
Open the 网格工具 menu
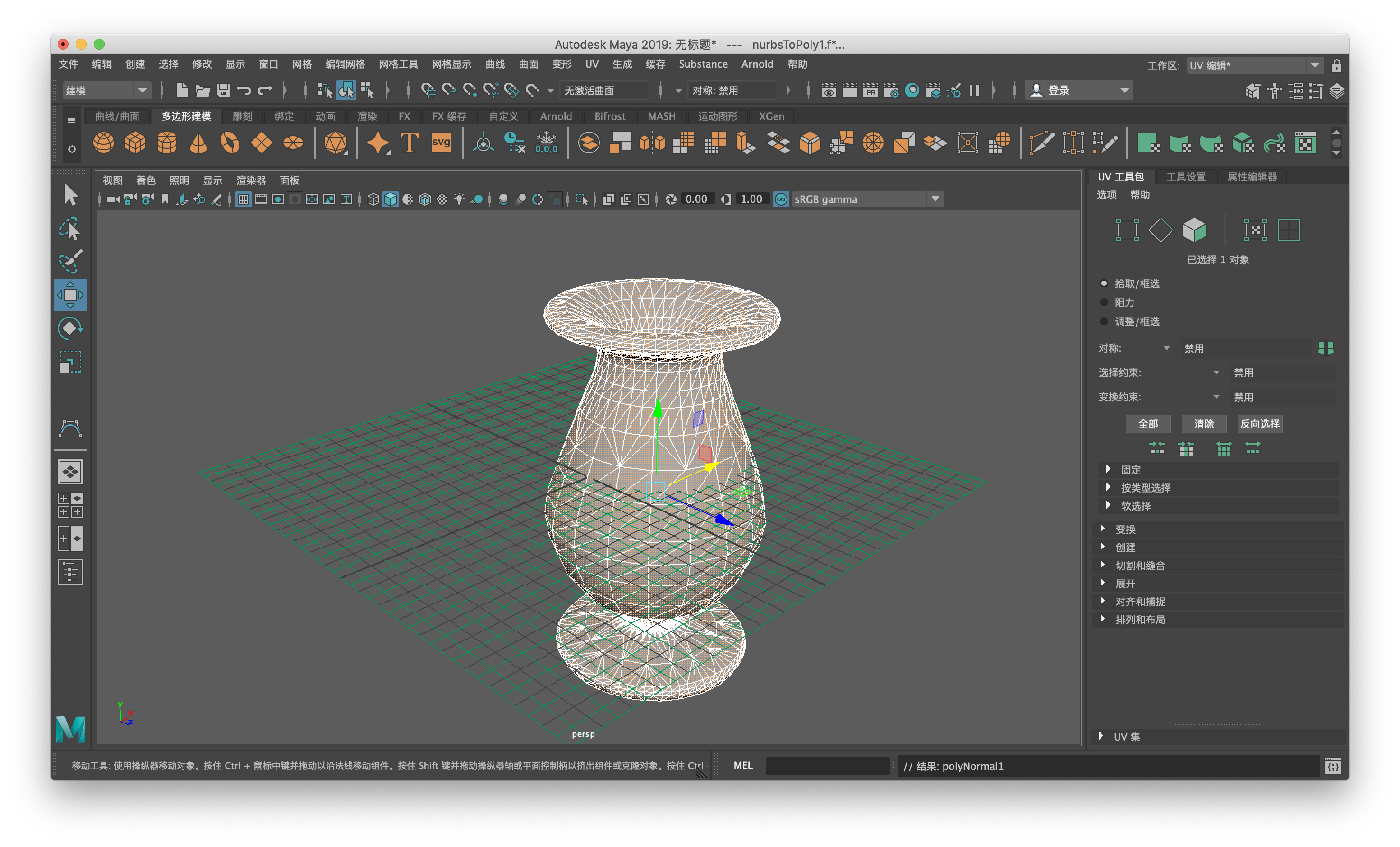398,64
